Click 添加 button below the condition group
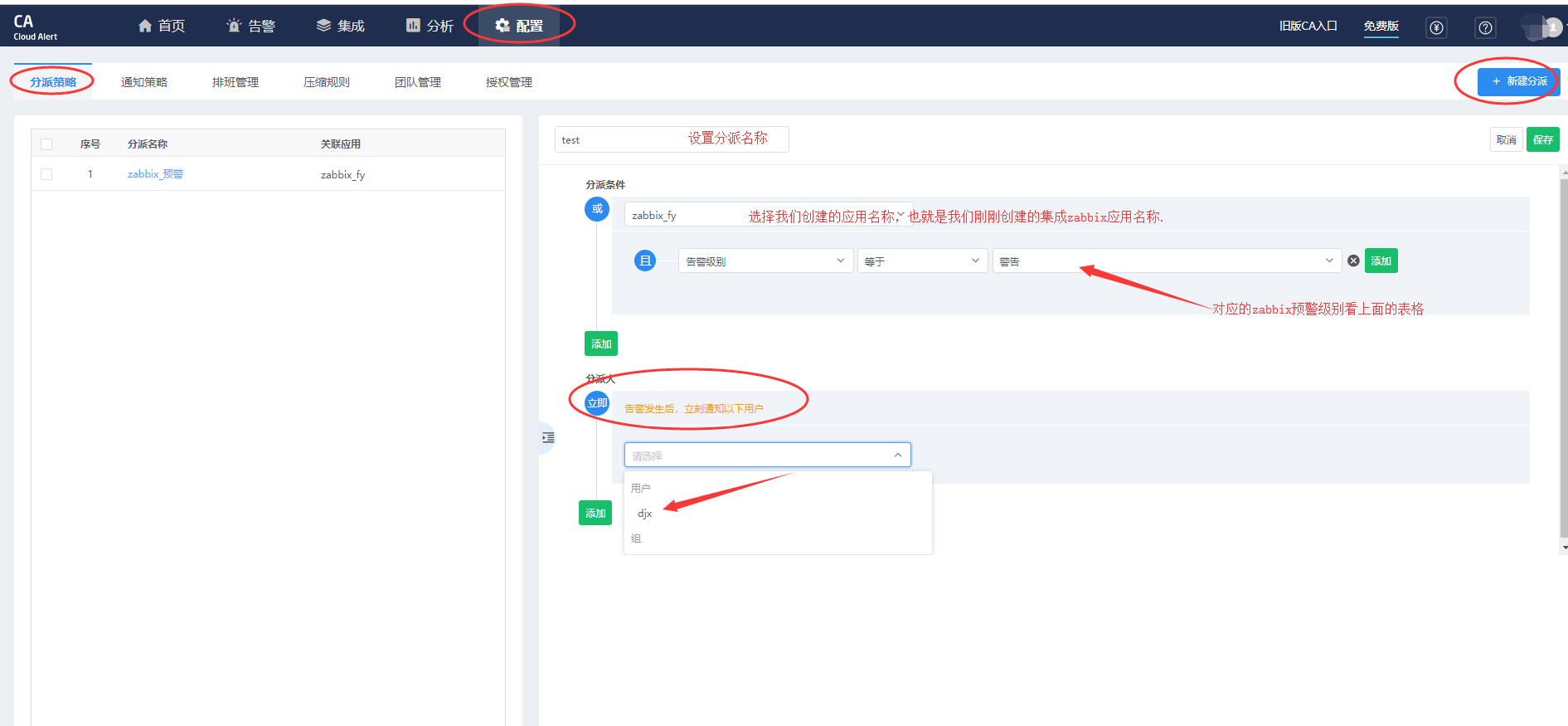Screen dimensions: 1568x726 pos(601,344)
